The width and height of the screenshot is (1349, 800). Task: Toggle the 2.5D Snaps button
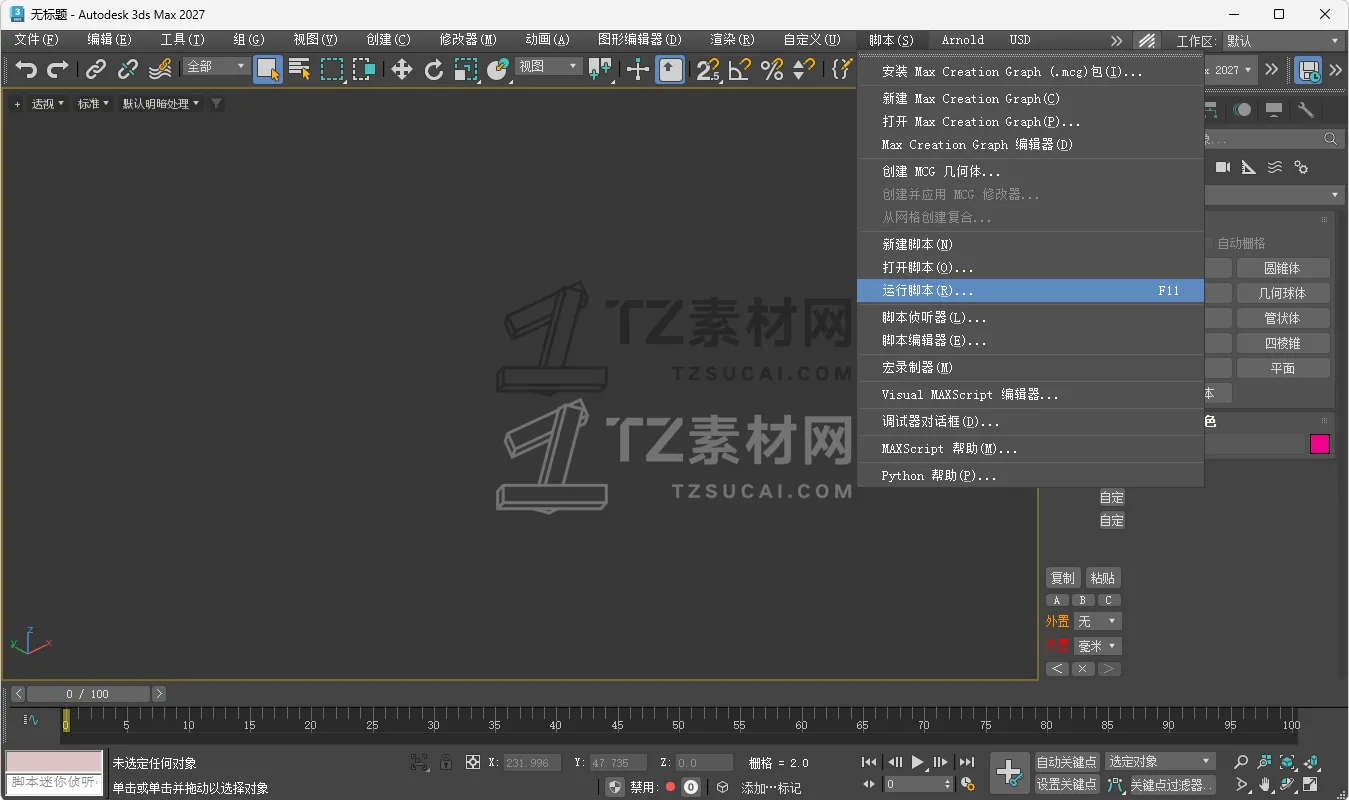pos(708,69)
